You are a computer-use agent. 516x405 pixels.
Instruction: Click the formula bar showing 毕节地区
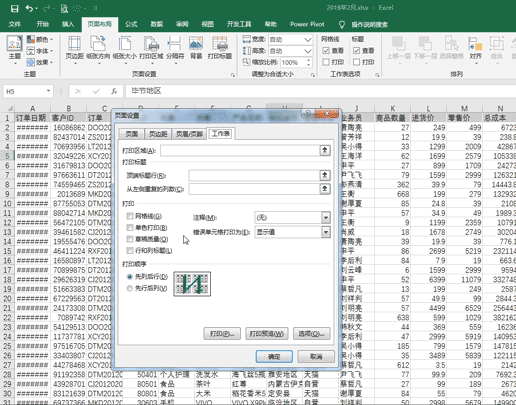click(320, 91)
